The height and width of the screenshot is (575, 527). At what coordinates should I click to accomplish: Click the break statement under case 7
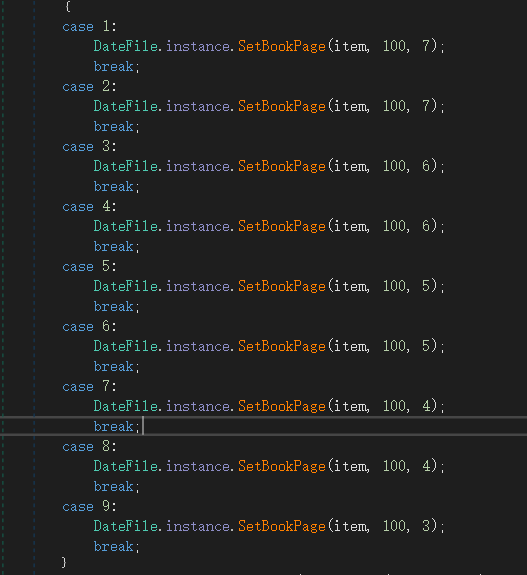117,427
